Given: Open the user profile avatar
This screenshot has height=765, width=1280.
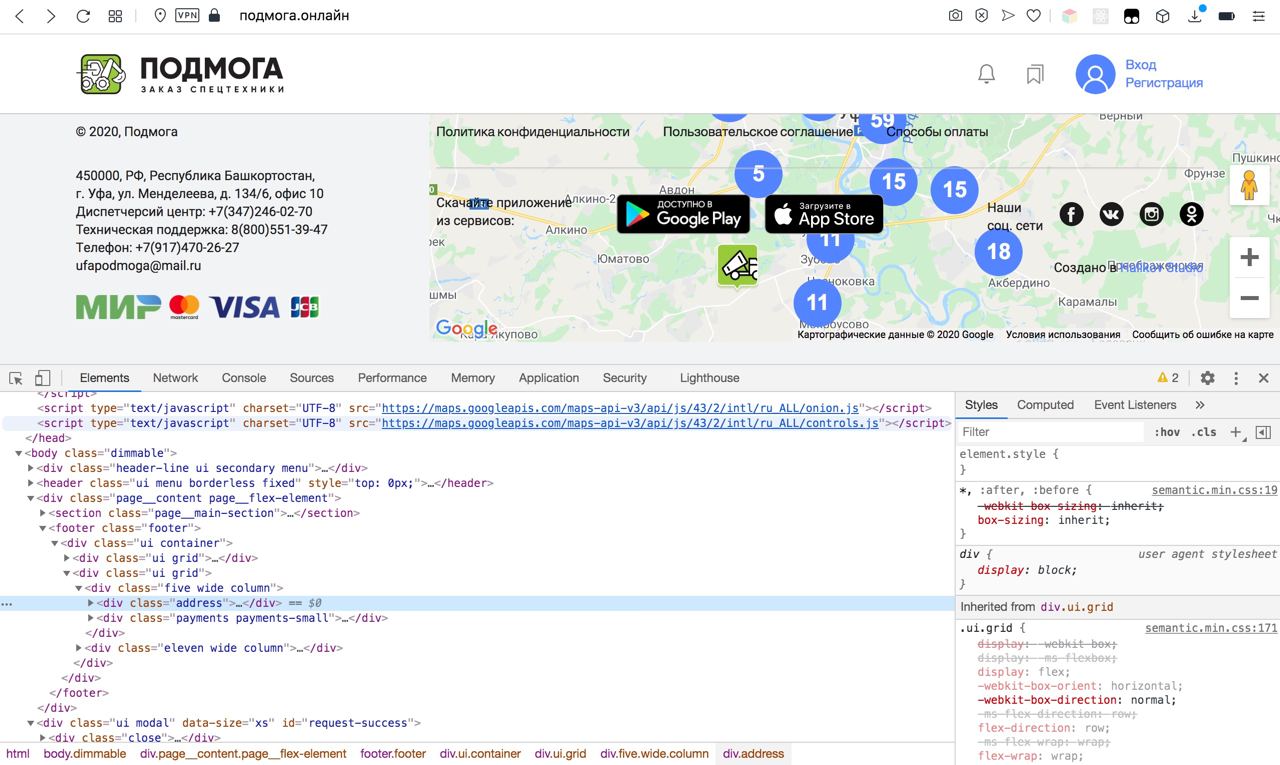Looking at the screenshot, I should [x=1095, y=74].
